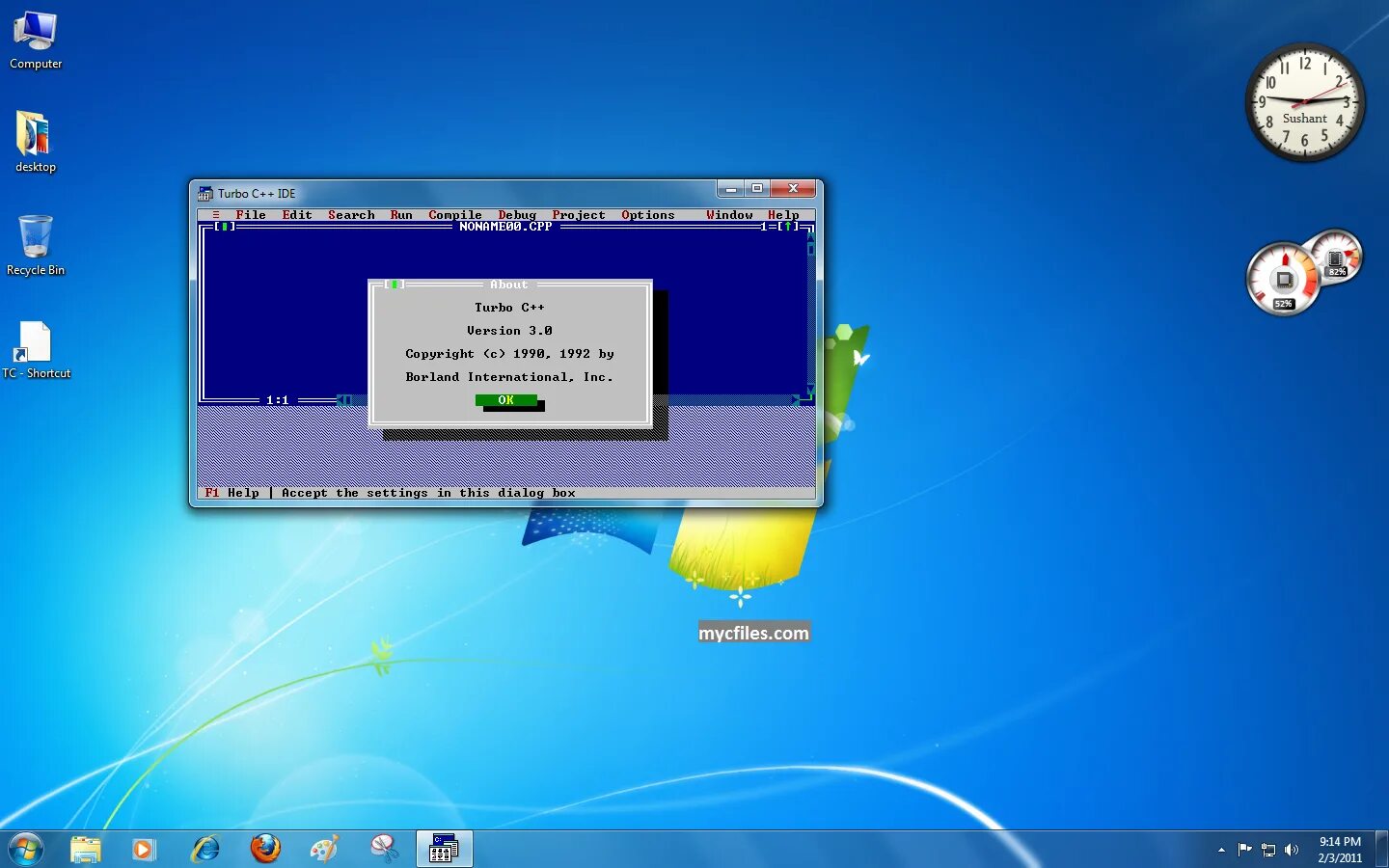The width and height of the screenshot is (1389, 868).
Task: Open the Window menu
Action: 729,215
